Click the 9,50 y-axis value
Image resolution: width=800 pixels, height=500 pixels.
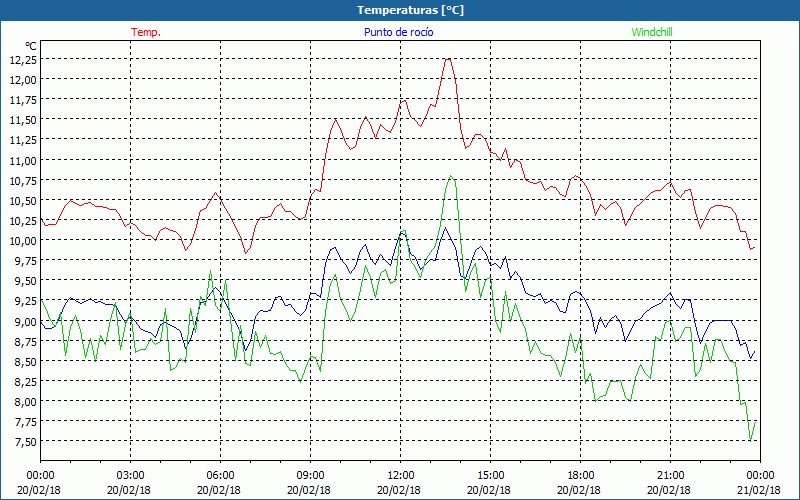tap(26, 281)
